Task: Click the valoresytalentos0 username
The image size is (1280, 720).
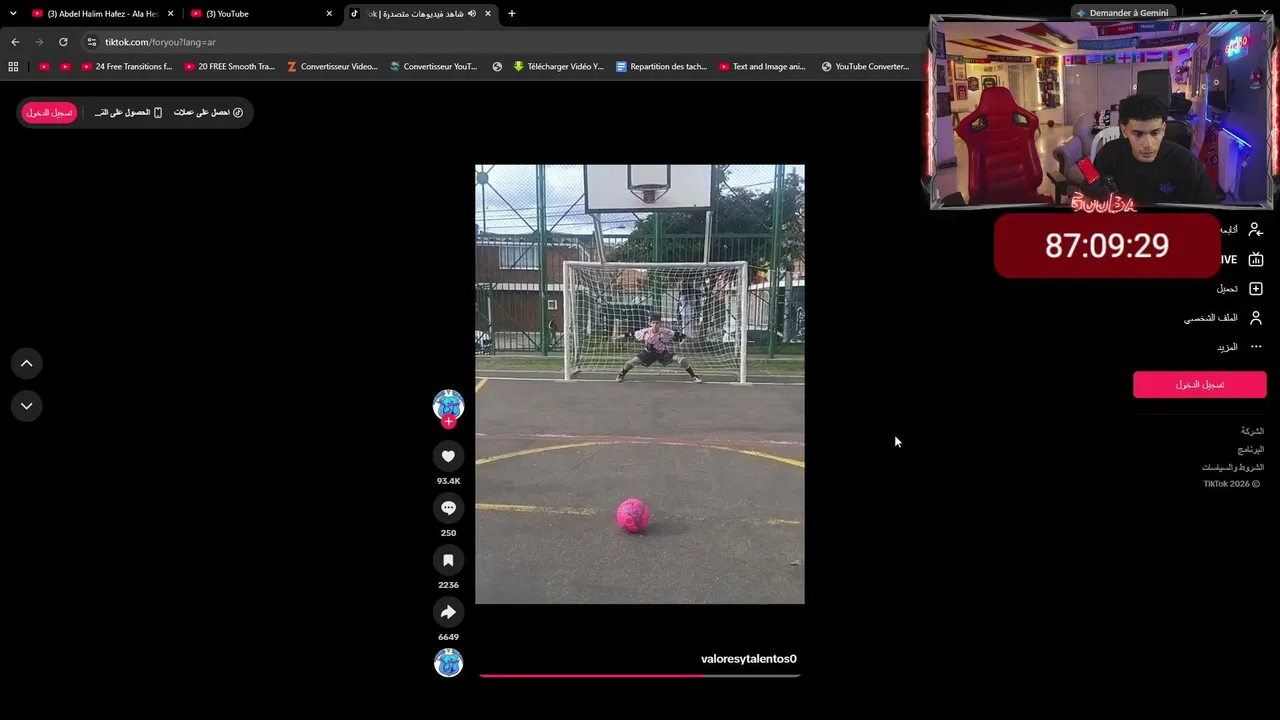Action: [748, 659]
